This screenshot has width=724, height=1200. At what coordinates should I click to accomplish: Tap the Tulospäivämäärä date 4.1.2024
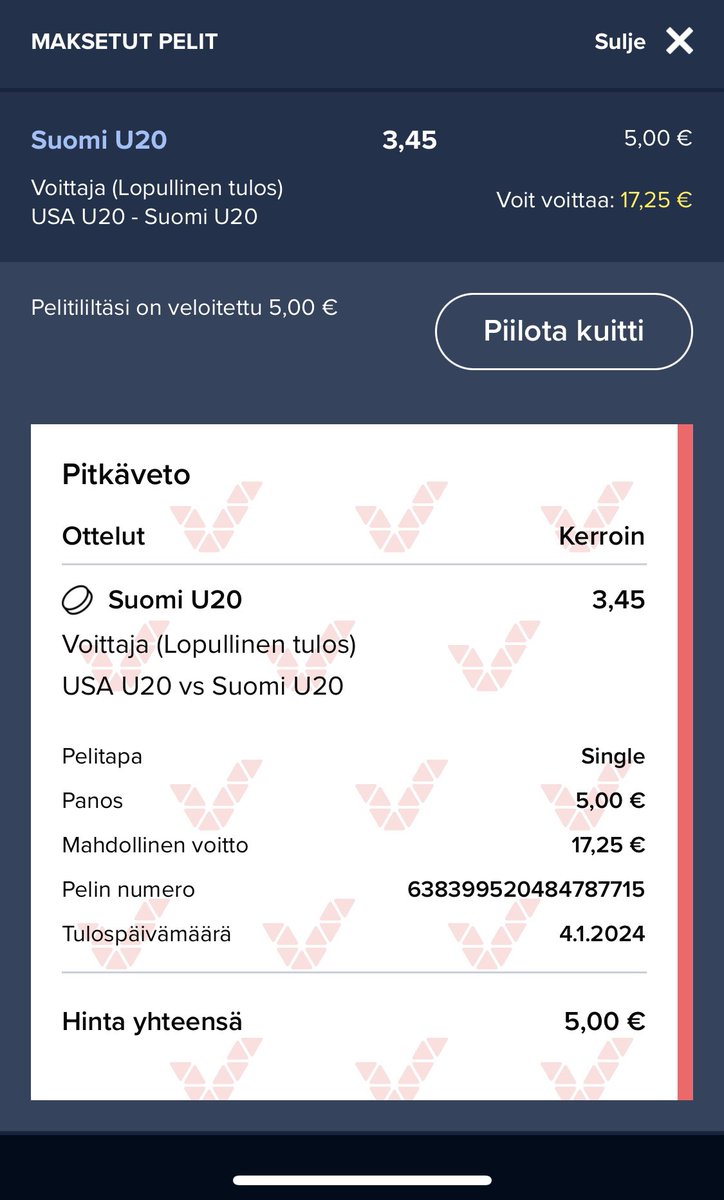tap(602, 934)
